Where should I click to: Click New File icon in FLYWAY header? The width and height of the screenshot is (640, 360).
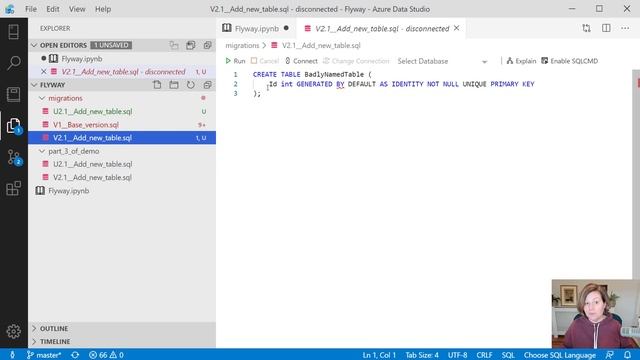pyautogui.click(x=157, y=85)
